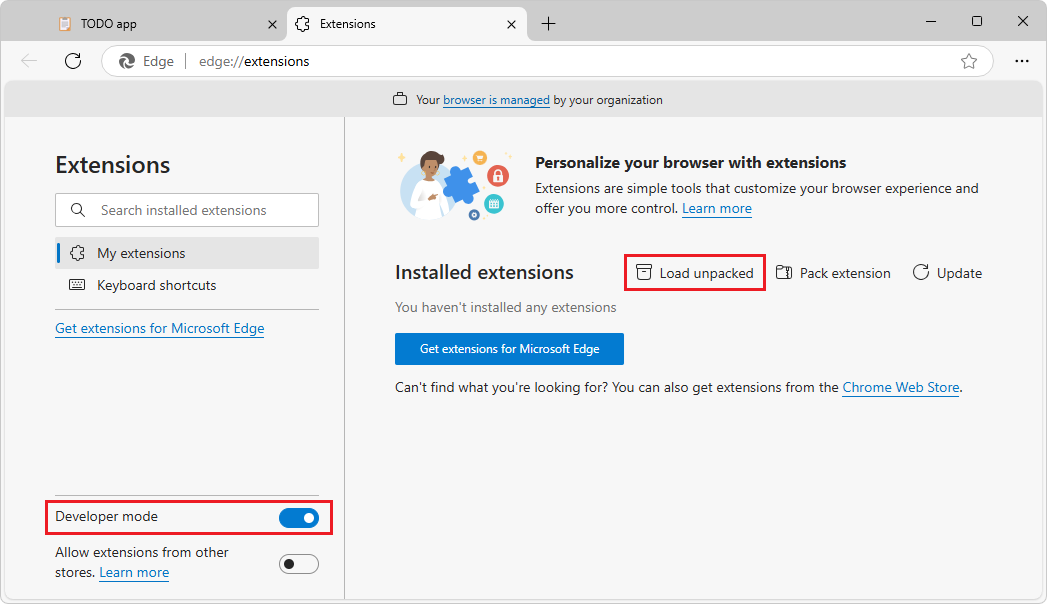Select My extensions in sidebar

pos(187,253)
